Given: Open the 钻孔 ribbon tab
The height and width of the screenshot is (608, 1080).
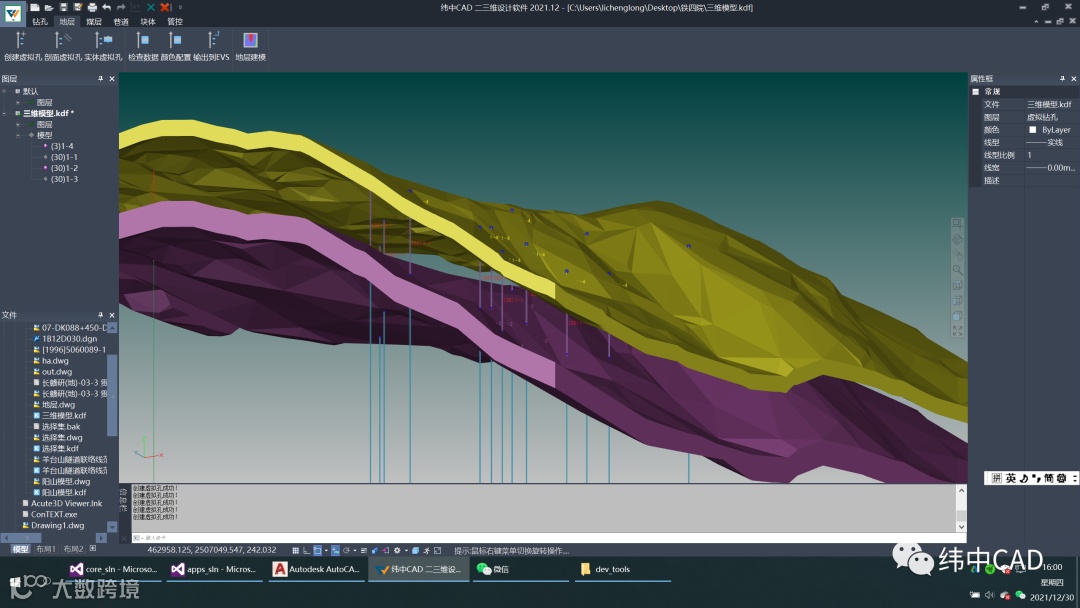Looking at the screenshot, I should 40,21.
